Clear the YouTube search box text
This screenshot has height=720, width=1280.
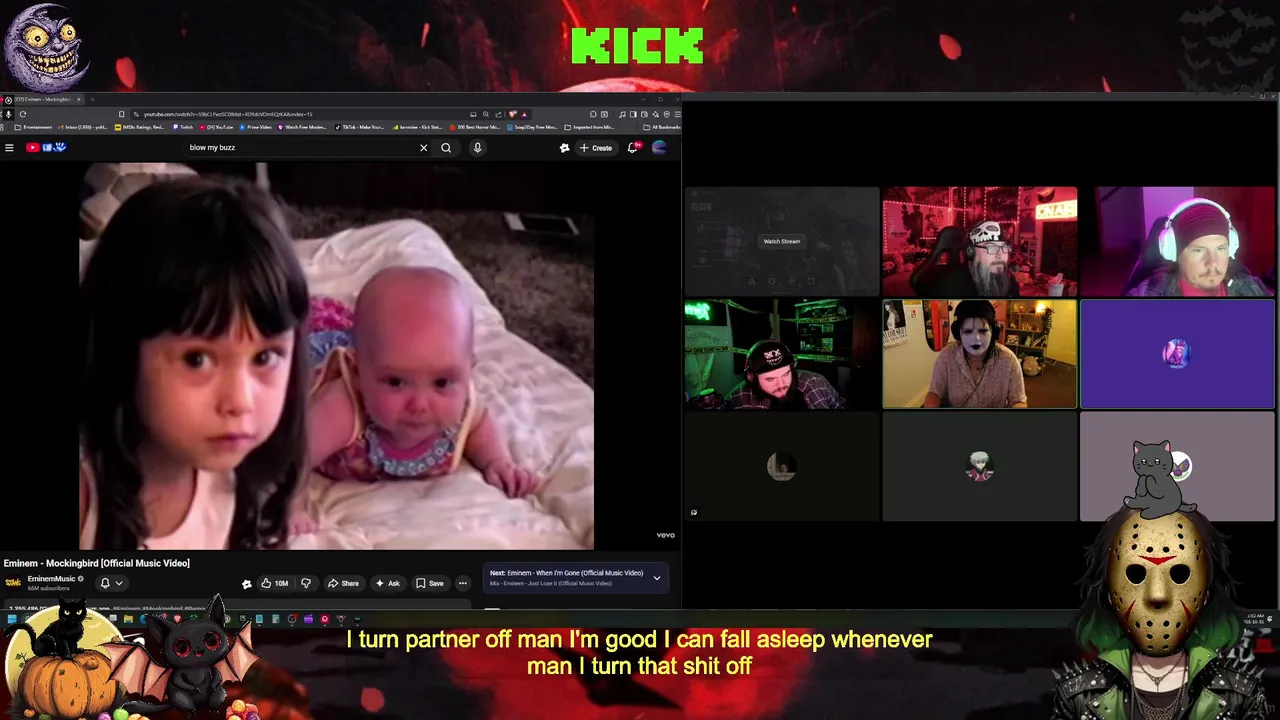[423, 148]
